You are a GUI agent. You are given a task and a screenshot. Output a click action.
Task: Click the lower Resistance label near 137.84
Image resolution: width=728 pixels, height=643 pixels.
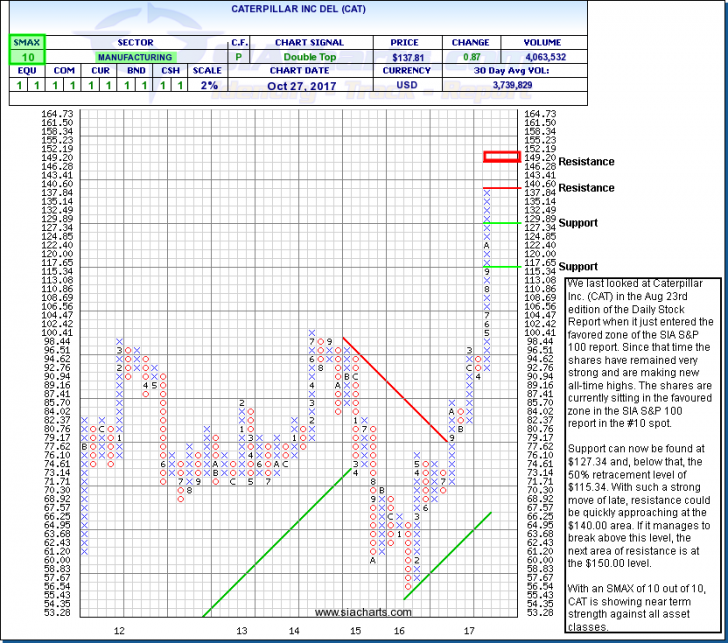tap(586, 188)
